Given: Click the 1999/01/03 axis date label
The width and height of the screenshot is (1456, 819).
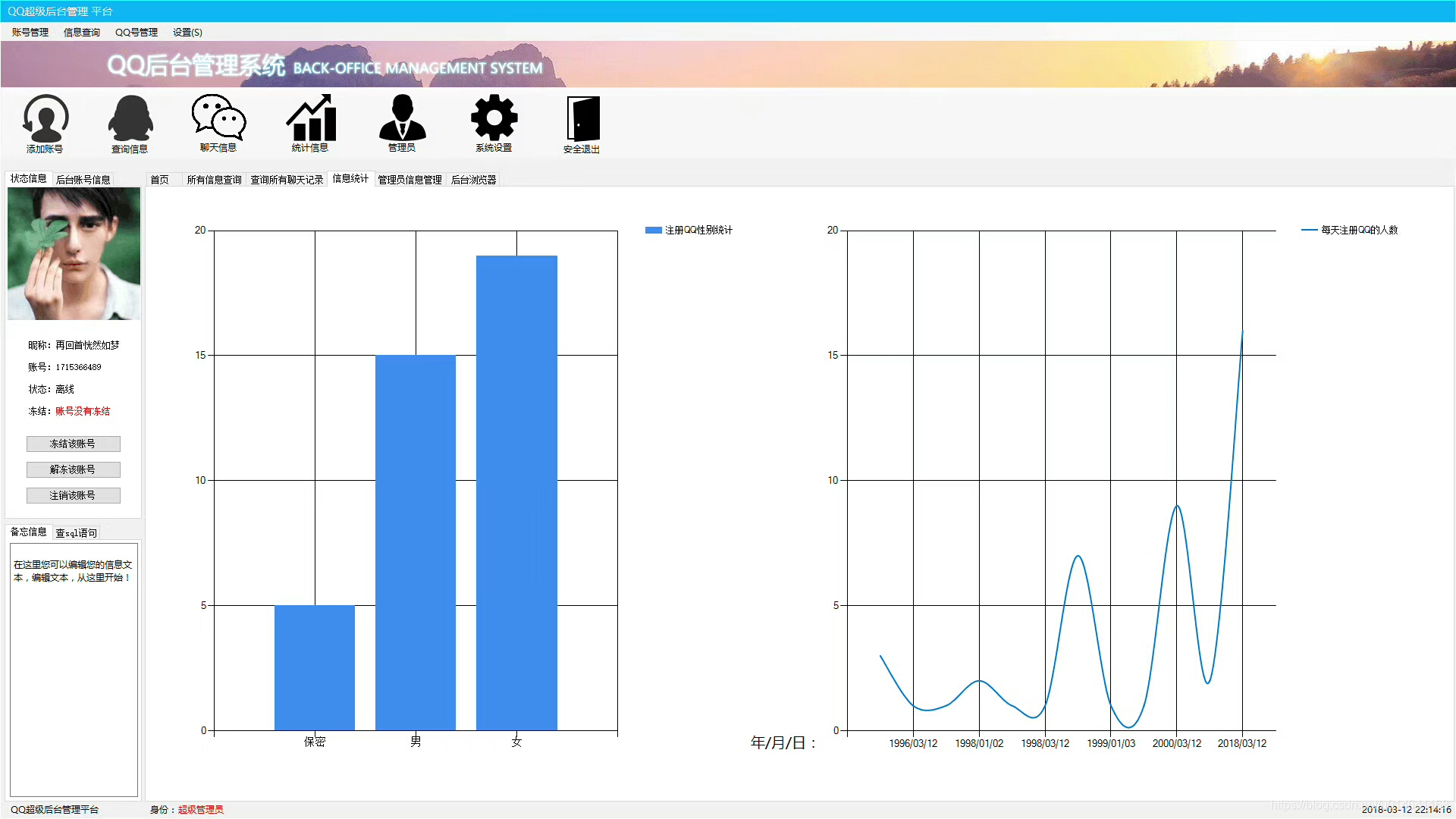Looking at the screenshot, I should (x=1111, y=743).
